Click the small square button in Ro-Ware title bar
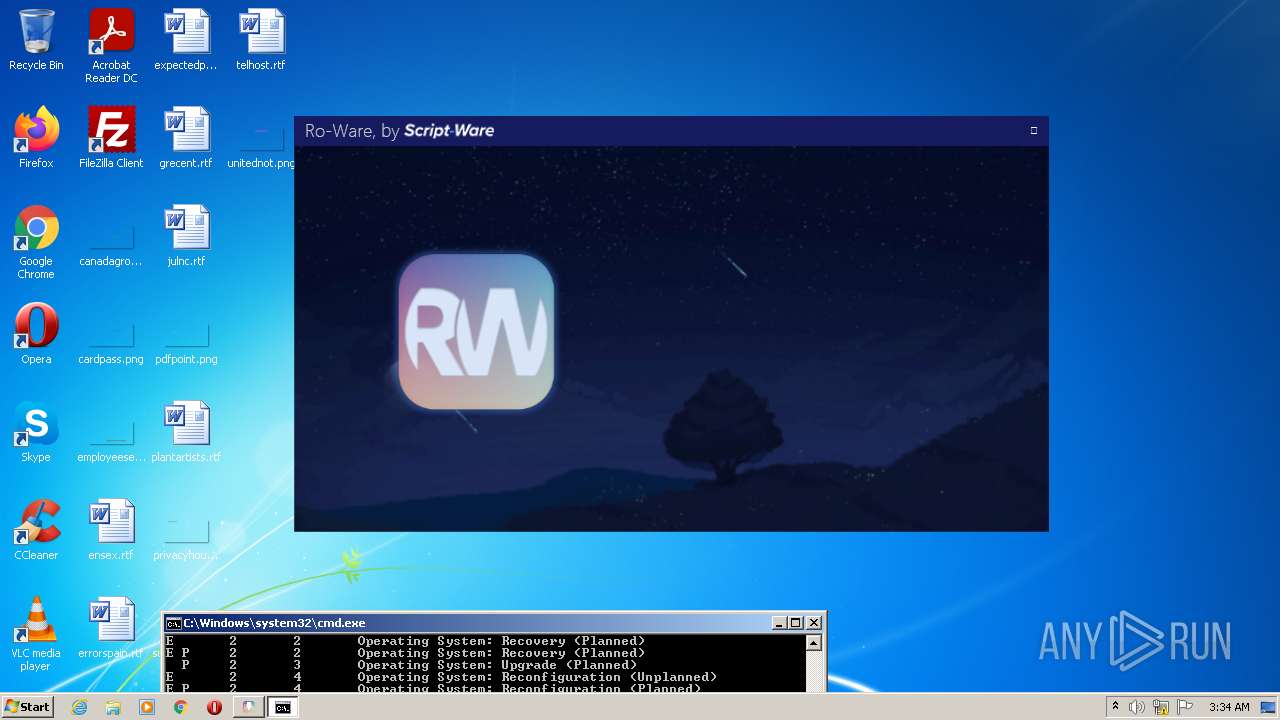1280x720 pixels. [x=1034, y=130]
